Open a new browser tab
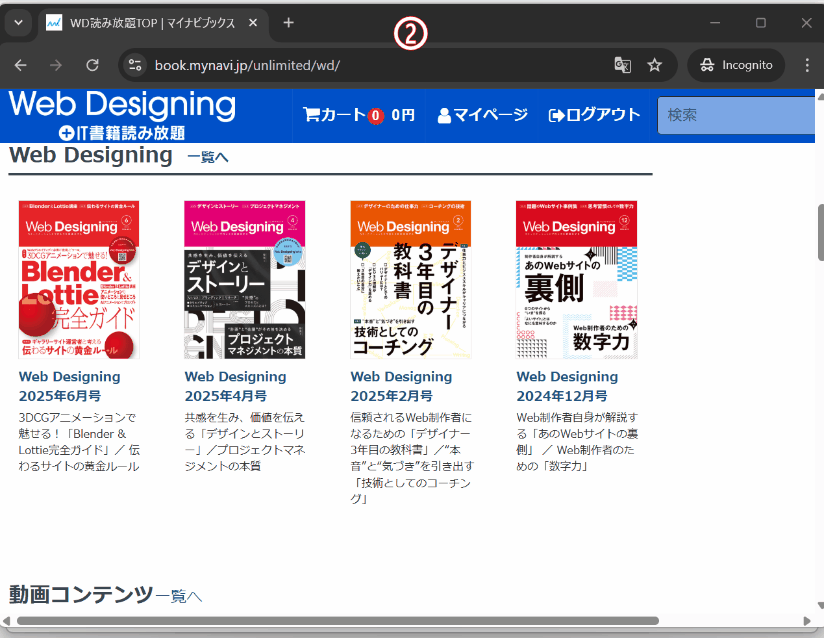 289,23
